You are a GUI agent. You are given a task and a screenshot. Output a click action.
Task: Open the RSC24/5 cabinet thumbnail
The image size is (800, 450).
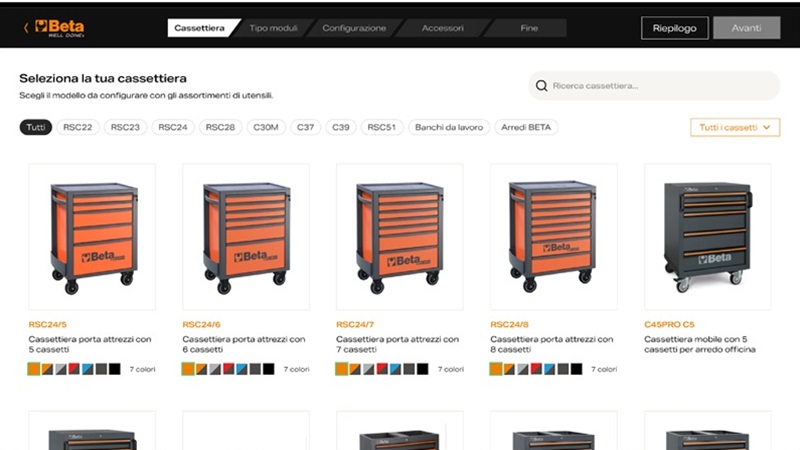tap(92, 237)
